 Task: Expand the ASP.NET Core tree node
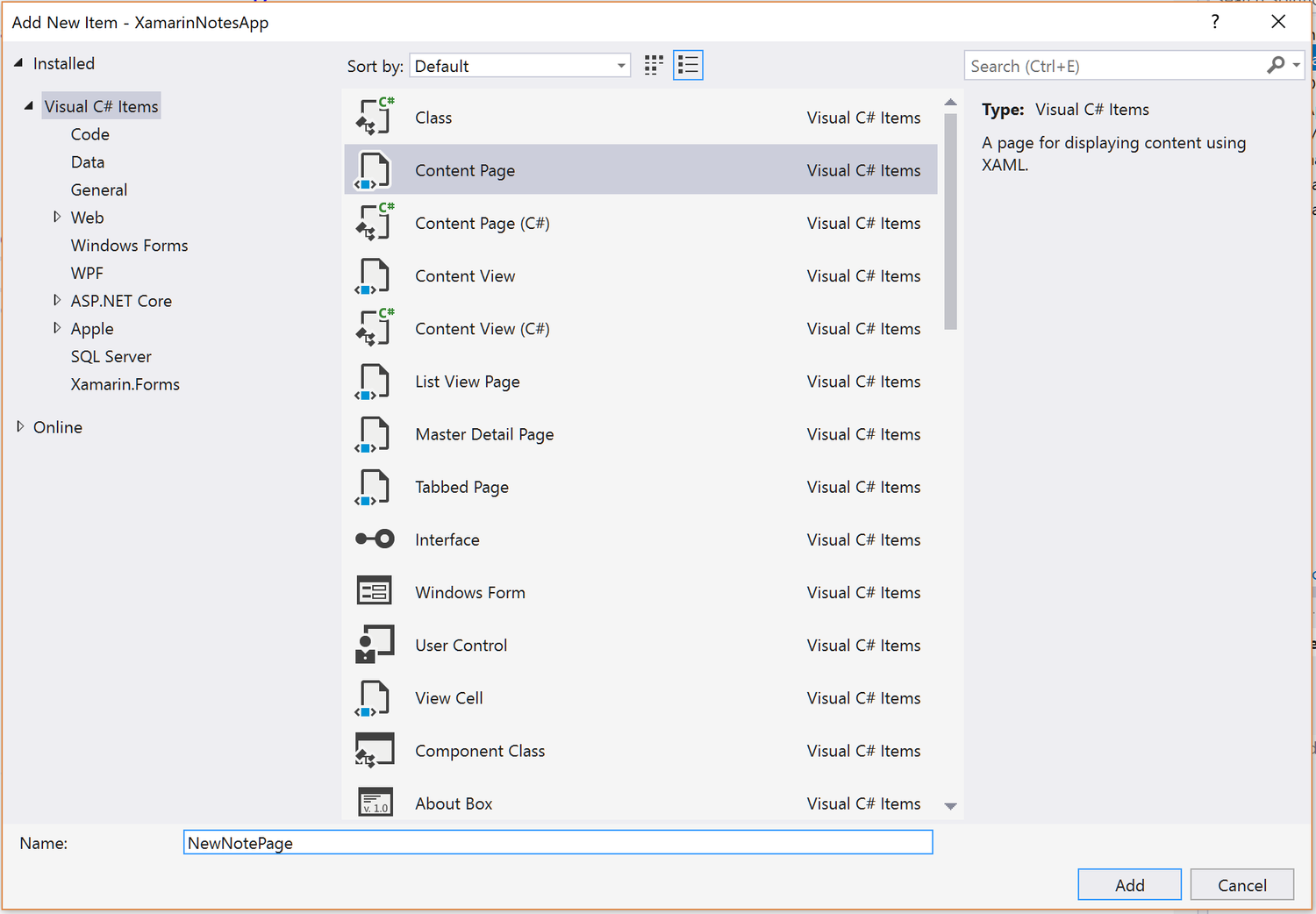click(x=57, y=300)
